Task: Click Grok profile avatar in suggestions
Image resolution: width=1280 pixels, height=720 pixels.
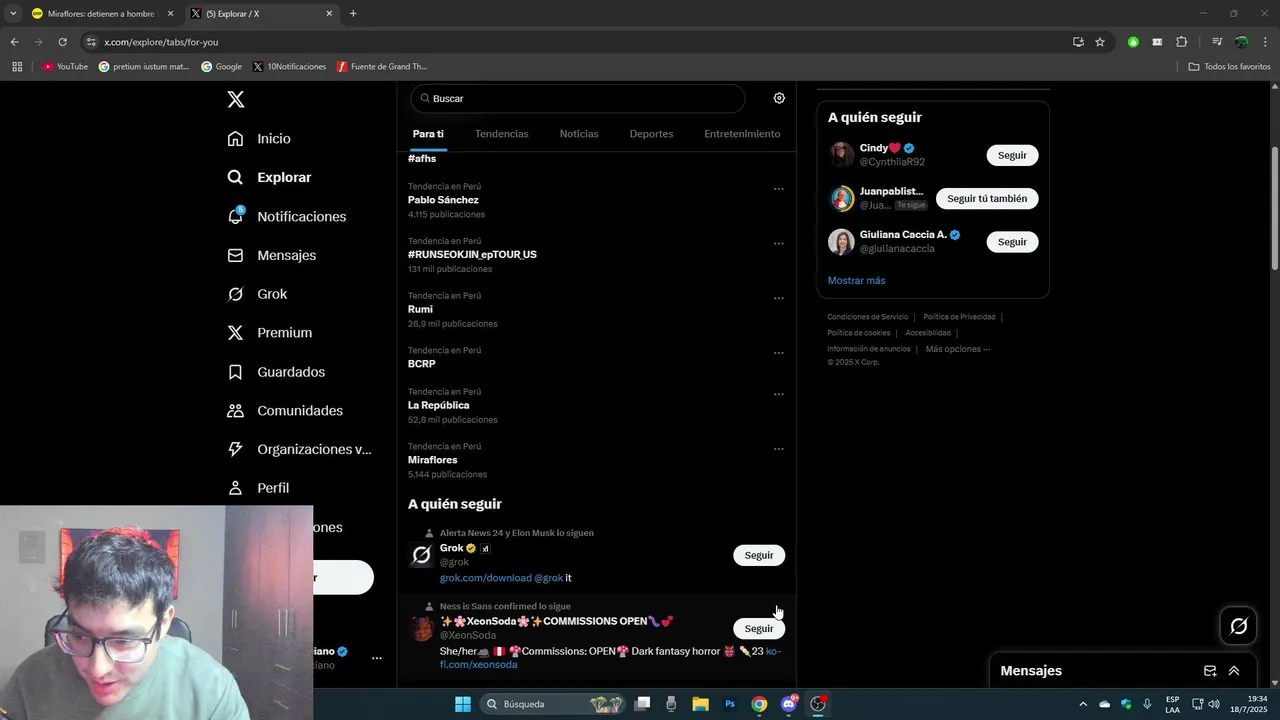Action: tap(422, 555)
